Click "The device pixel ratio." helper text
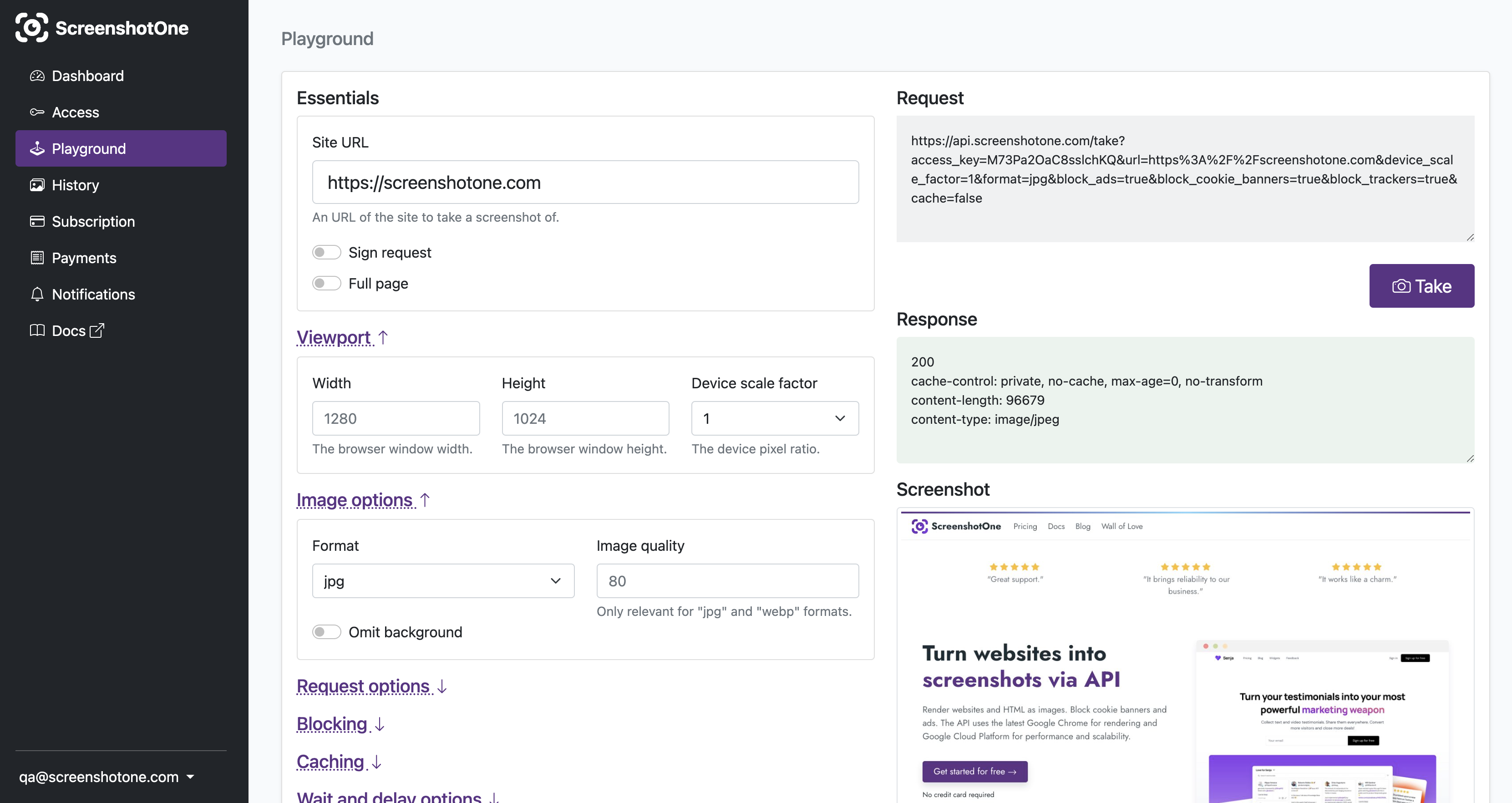The image size is (1512, 803). click(756, 448)
